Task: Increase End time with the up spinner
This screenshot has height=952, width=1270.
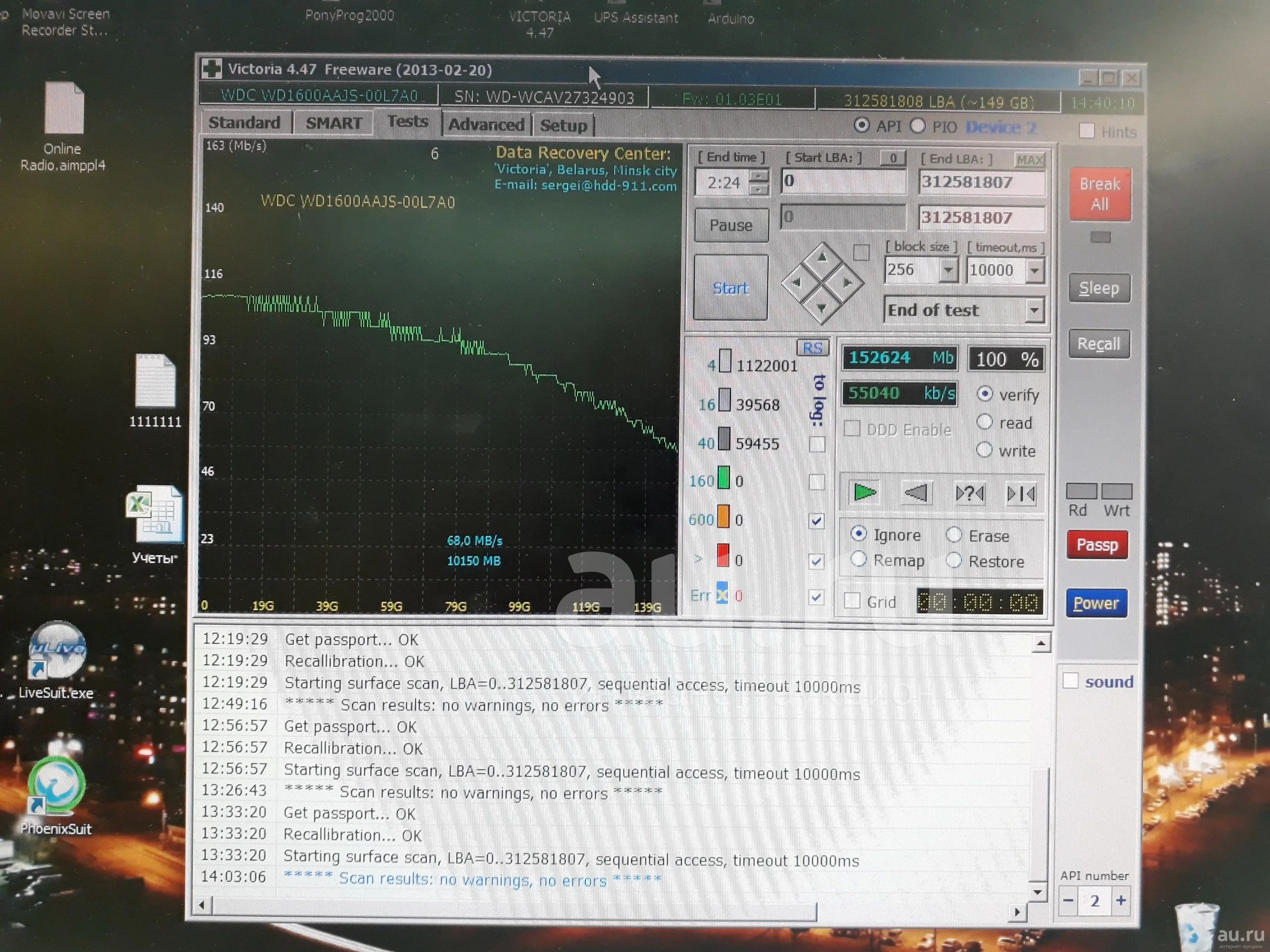Action: (759, 176)
